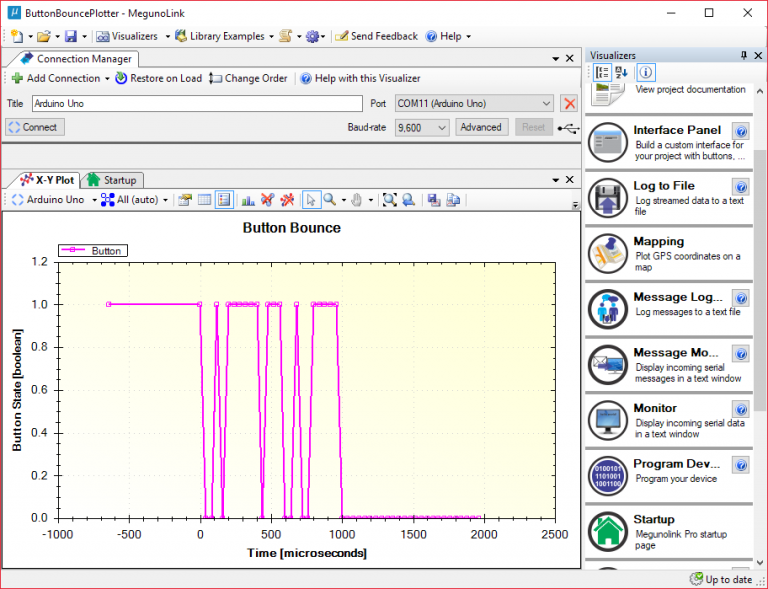Toggle visualizer descriptions info button
768x589 pixels.
click(646, 72)
